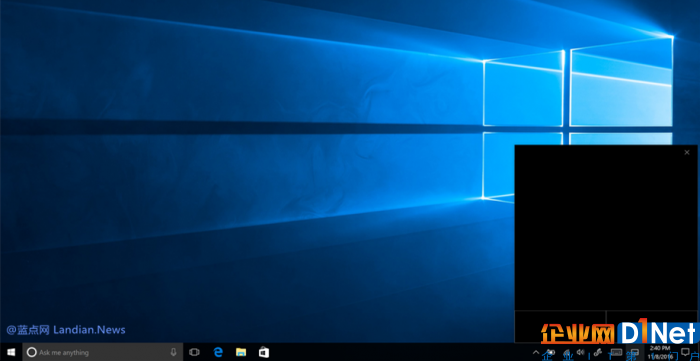Launch Microsoft Edge from the taskbar
Viewport: 700px width, 361px height.
pos(218,352)
